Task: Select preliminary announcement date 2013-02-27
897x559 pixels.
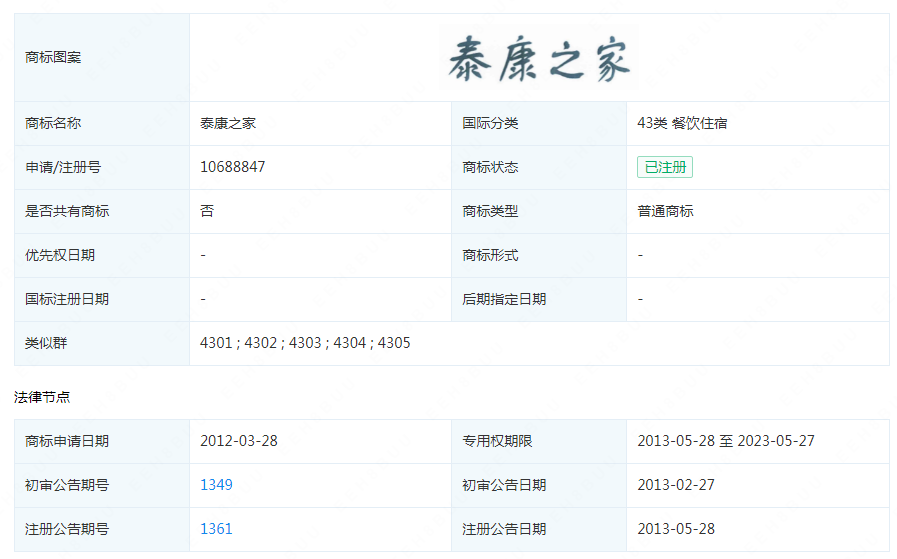Action: click(676, 485)
